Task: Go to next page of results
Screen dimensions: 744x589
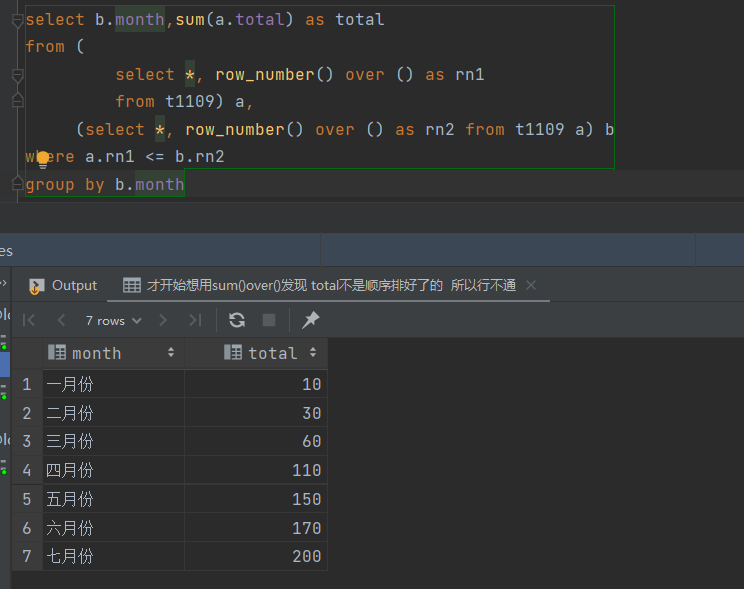Action: (163, 320)
